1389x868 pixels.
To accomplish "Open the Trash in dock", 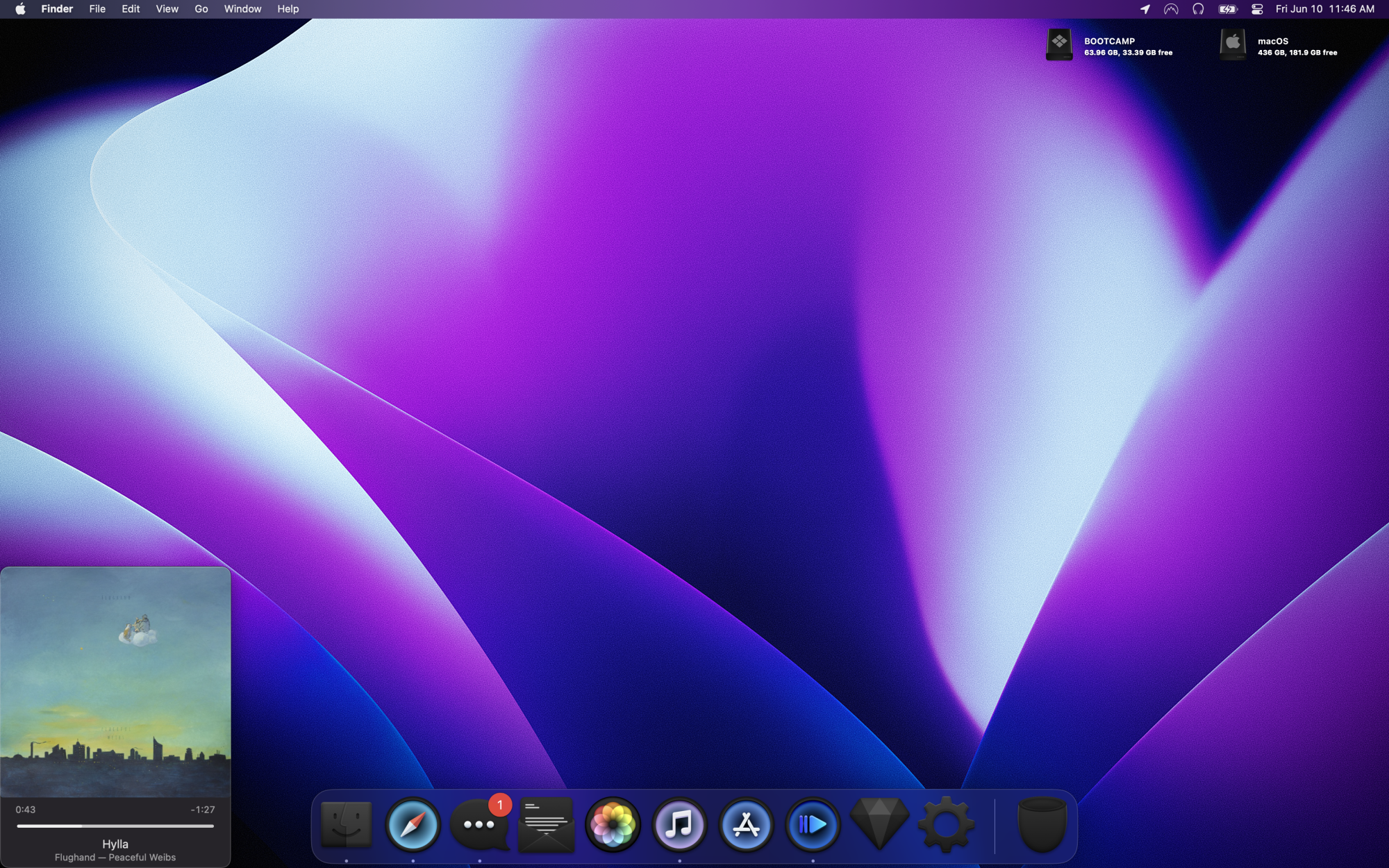I will (x=1041, y=825).
